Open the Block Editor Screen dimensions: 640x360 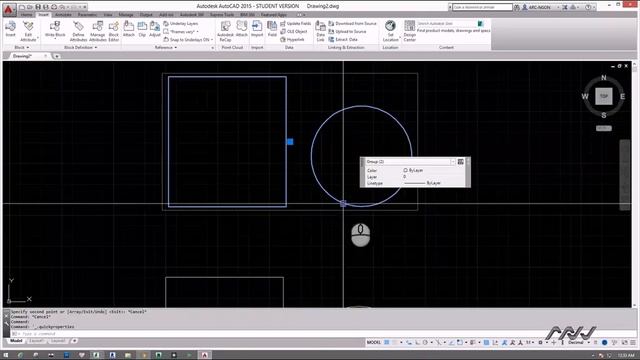114,31
